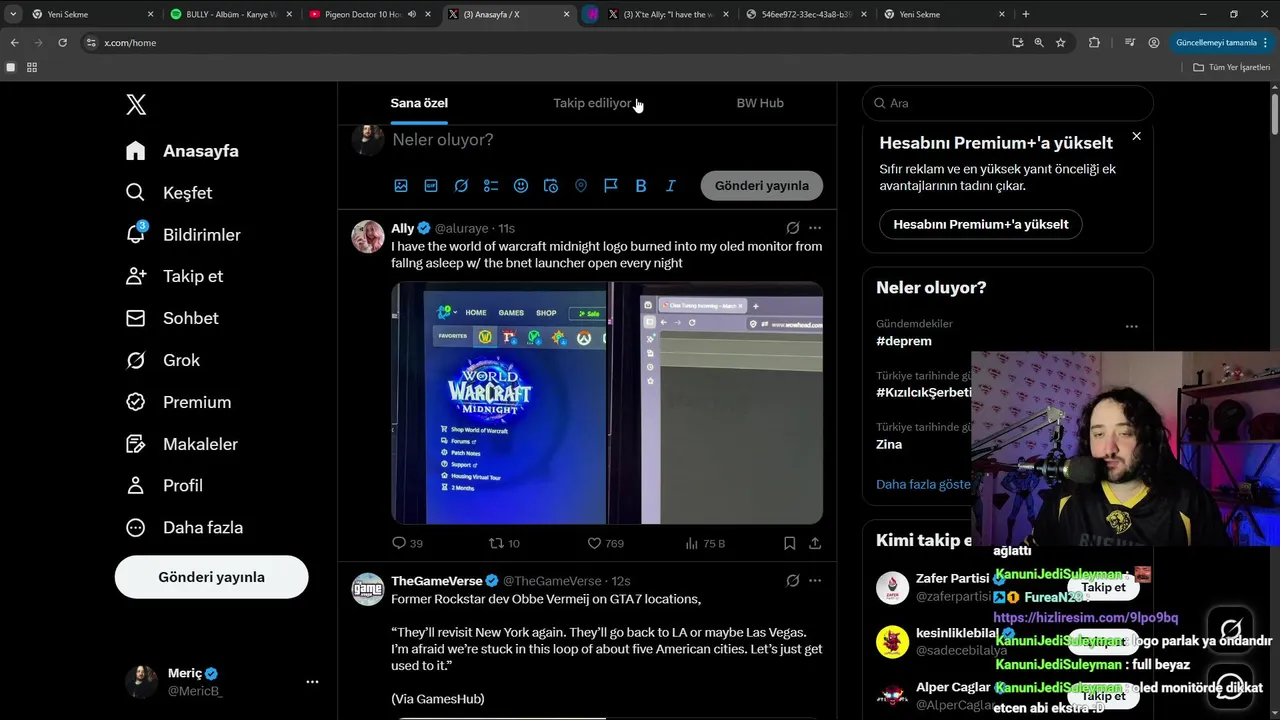Click the Grok icon on Ally's post
The height and width of the screenshot is (720, 1280).
pyautogui.click(x=792, y=228)
